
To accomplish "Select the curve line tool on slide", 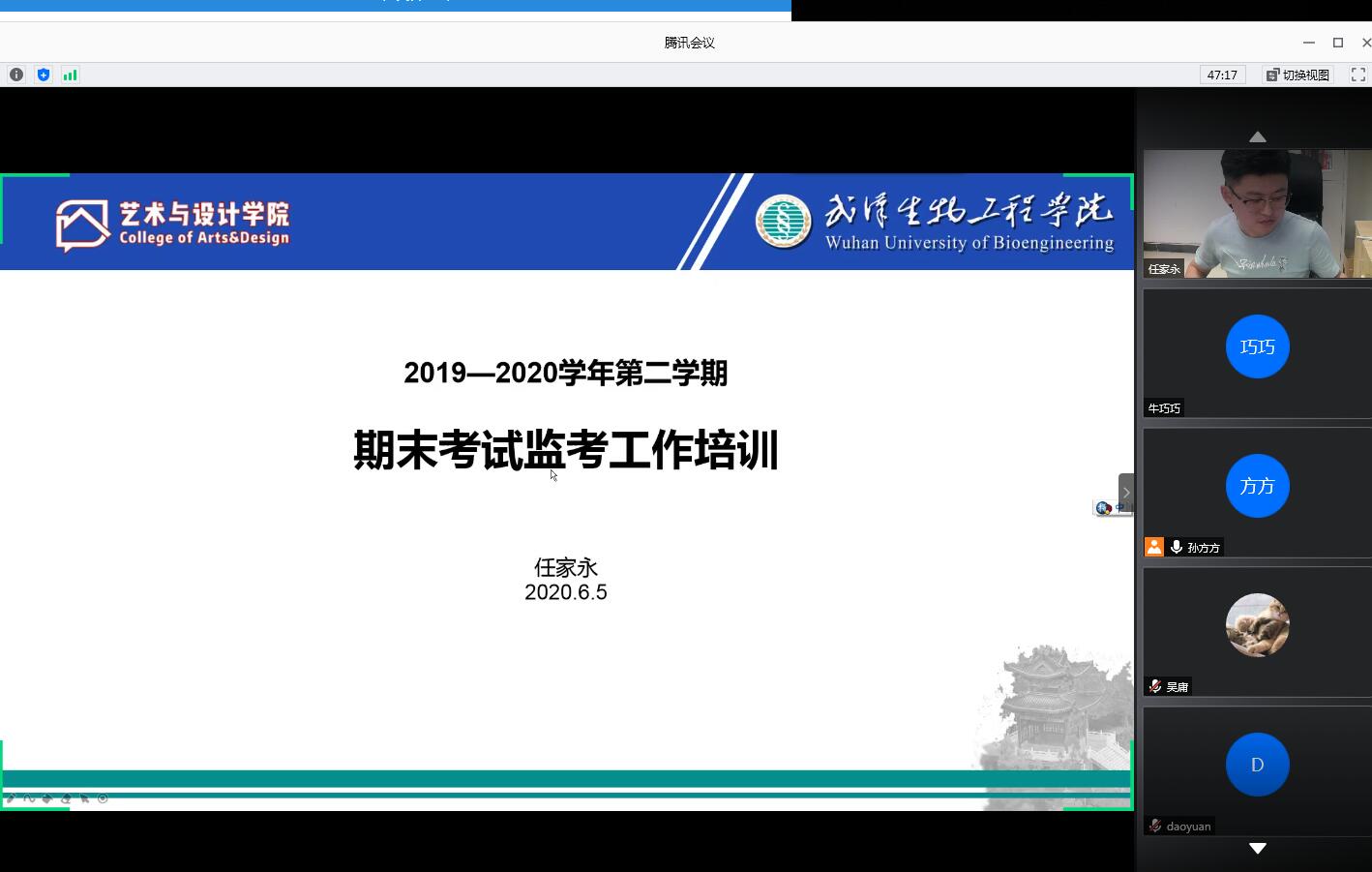I will pos(29,798).
